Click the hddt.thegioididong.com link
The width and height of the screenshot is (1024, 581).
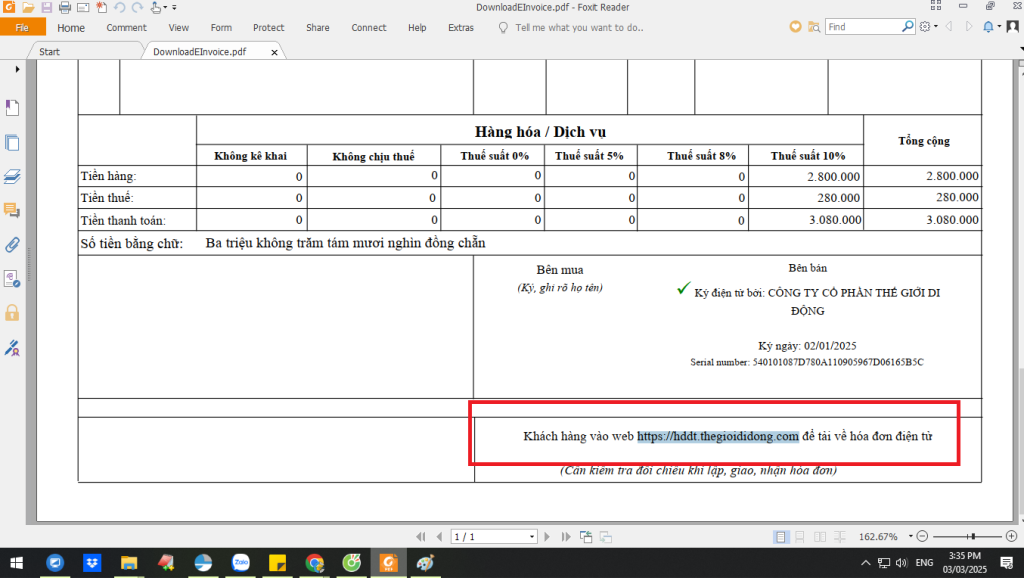point(718,436)
